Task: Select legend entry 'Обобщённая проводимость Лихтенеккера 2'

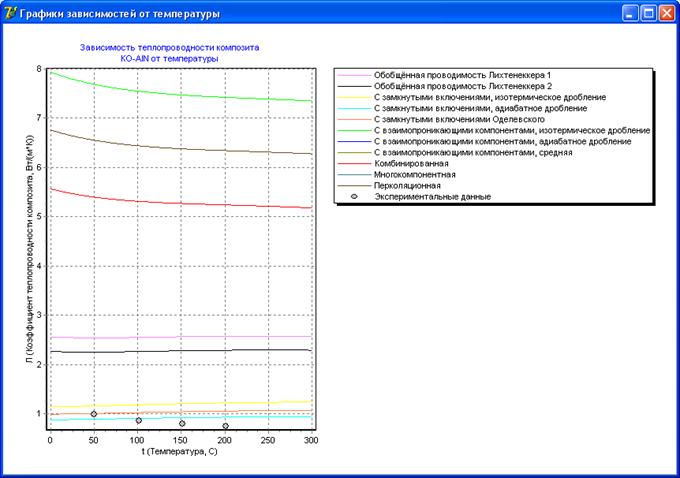Action: coord(463,86)
